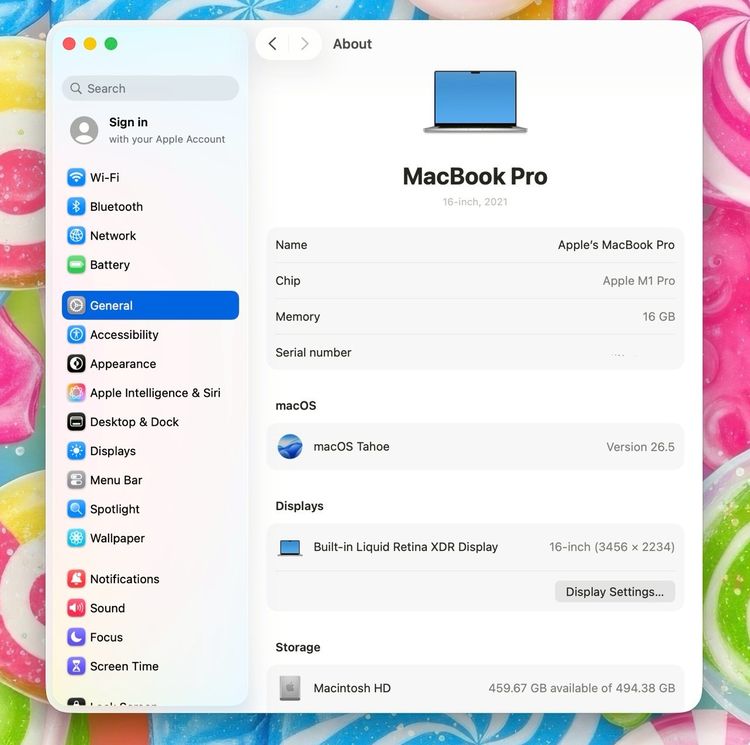Viewport: 750px width, 745px height.
Task: Click the Version 26.5 text
Action: click(x=640, y=447)
